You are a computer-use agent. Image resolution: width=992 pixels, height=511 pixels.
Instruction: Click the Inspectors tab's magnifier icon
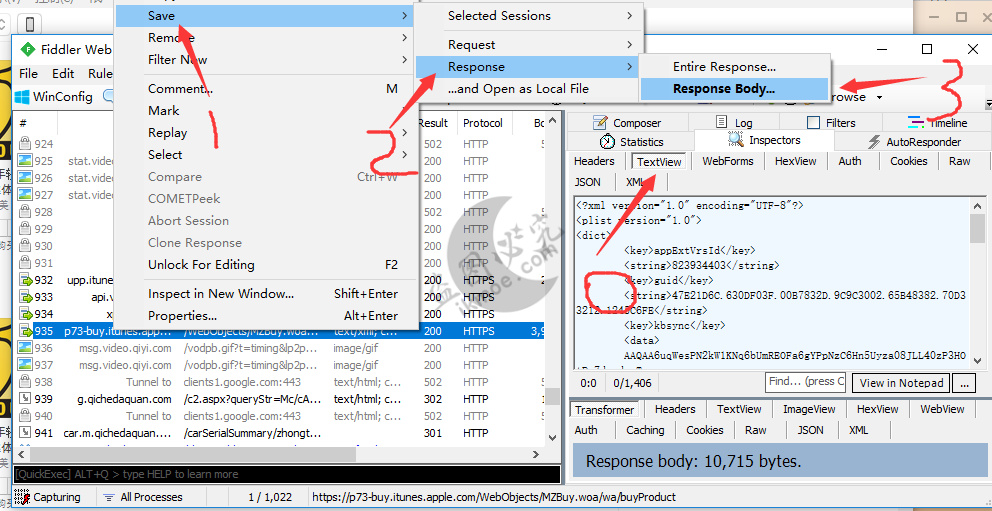[736, 140]
